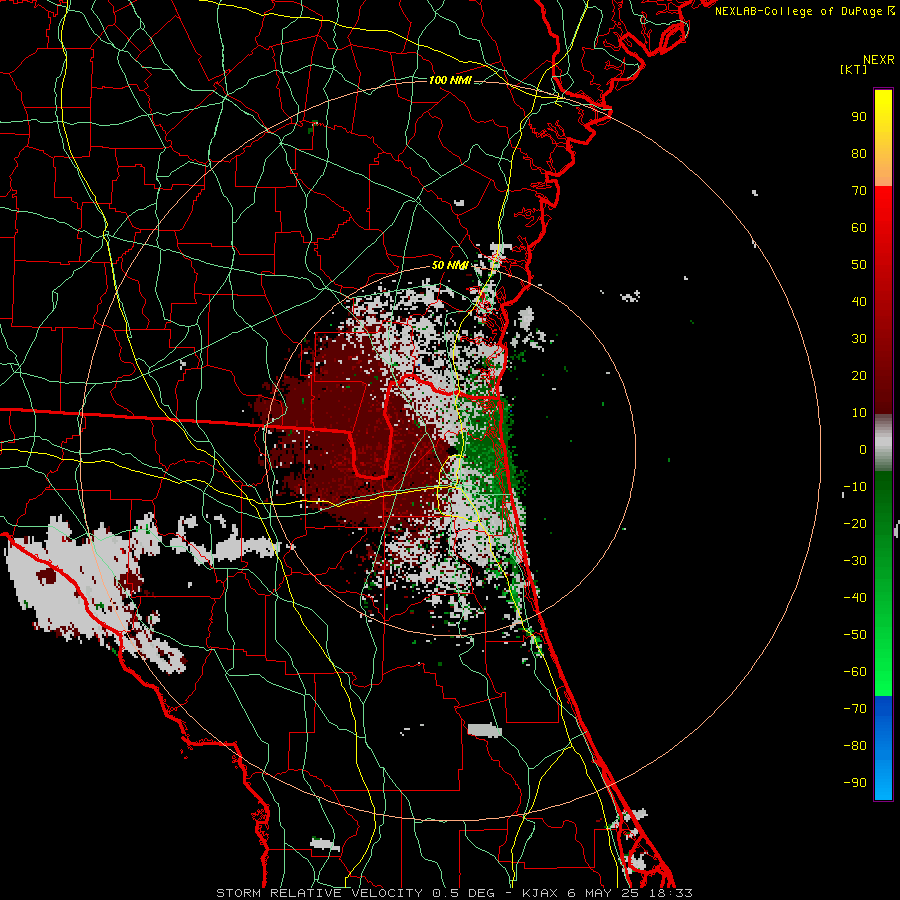The height and width of the screenshot is (900, 900).
Task: Click the NEXLAB-College of DuPage title text
Action: point(800,11)
